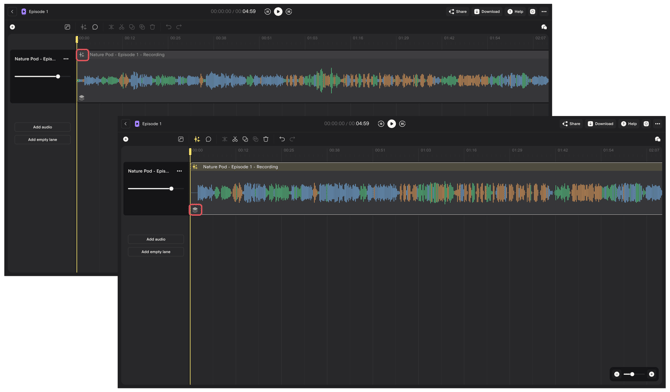Click Add audio in the front window
The width and height of the screenshot is (670, 392).
point(156,239)
